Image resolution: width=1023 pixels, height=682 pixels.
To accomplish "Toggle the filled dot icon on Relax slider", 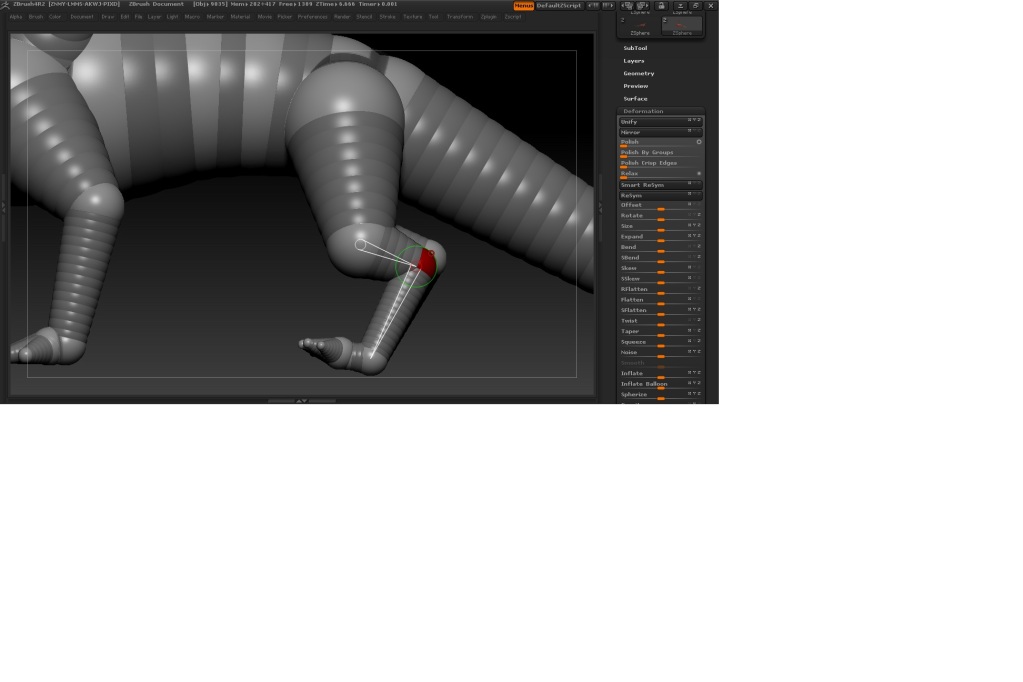I will (699, 174).
